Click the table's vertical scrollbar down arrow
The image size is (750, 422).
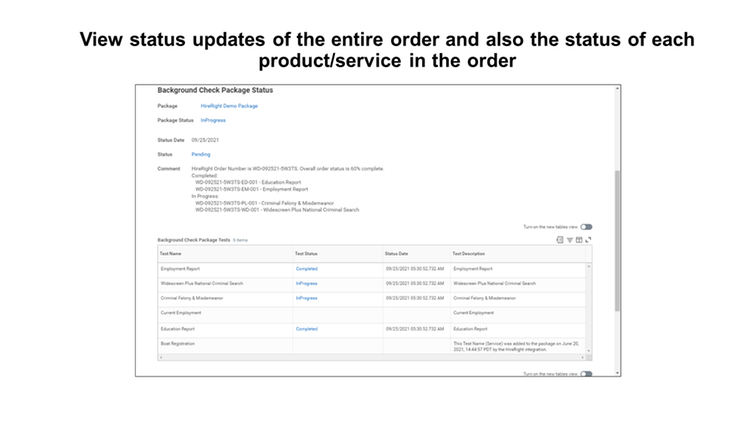click(x=588, y=350)
